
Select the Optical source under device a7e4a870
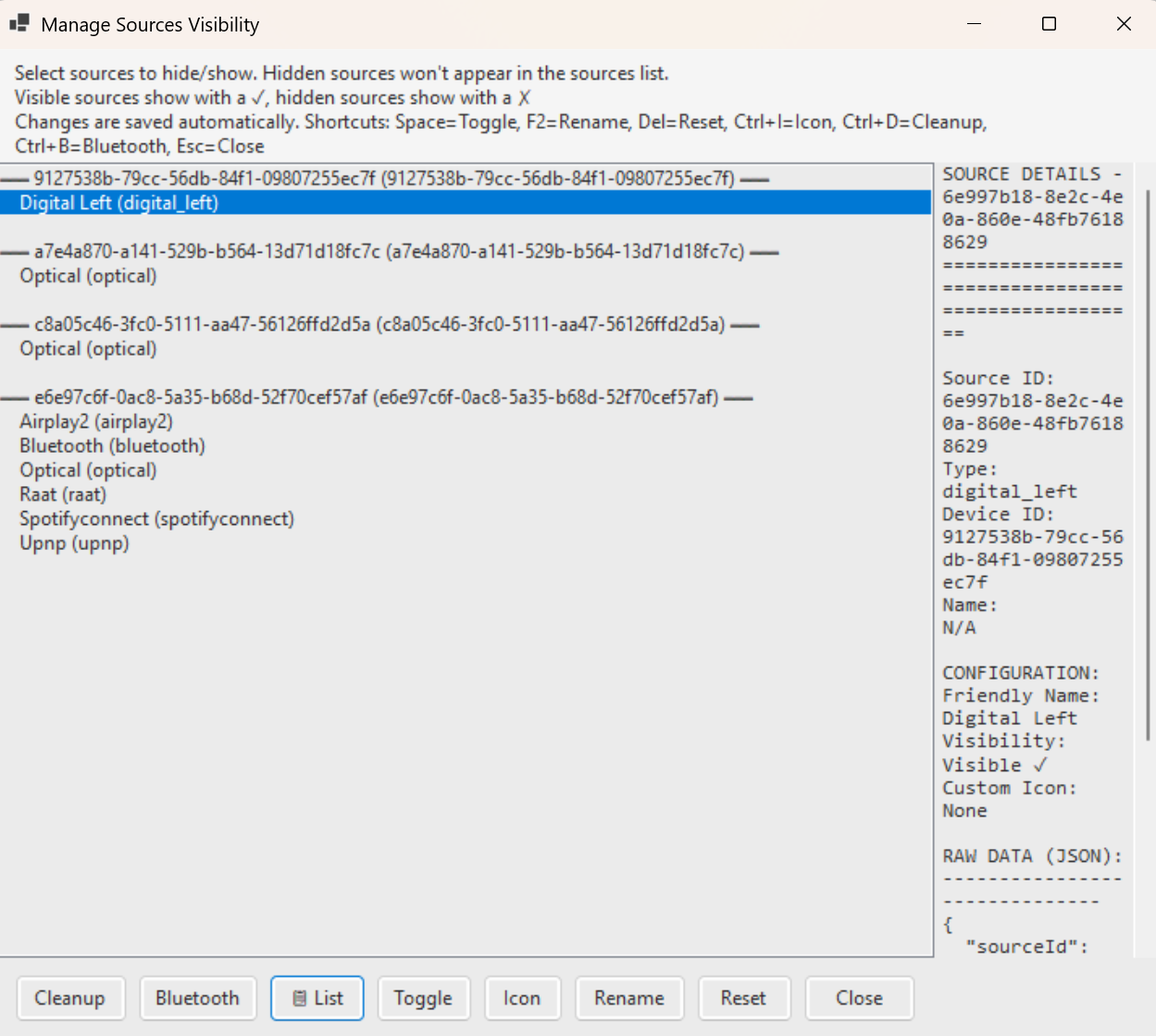pyautogui.click(x=87, y=275)
